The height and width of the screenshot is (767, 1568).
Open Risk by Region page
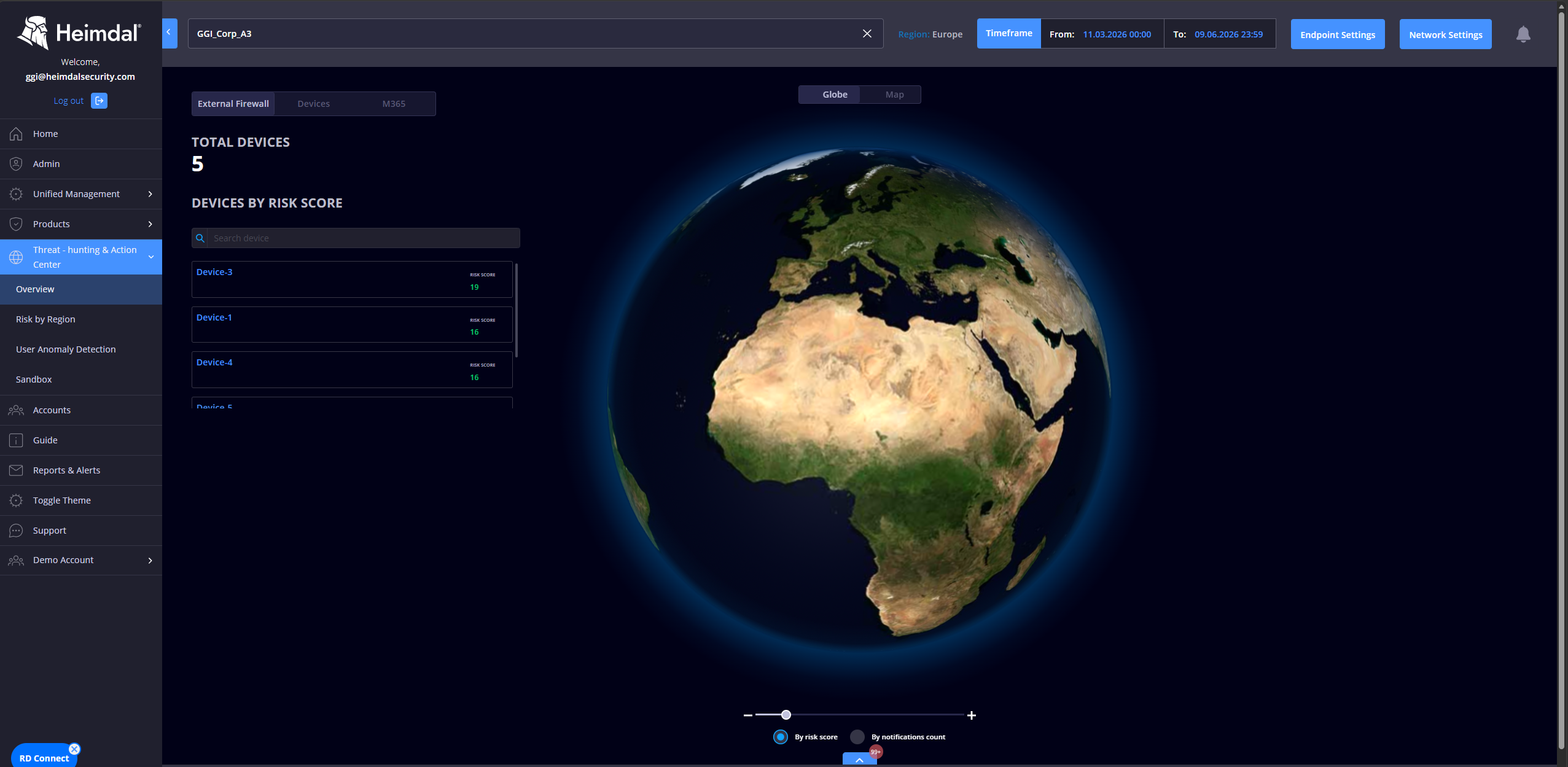tap(81, 319)
